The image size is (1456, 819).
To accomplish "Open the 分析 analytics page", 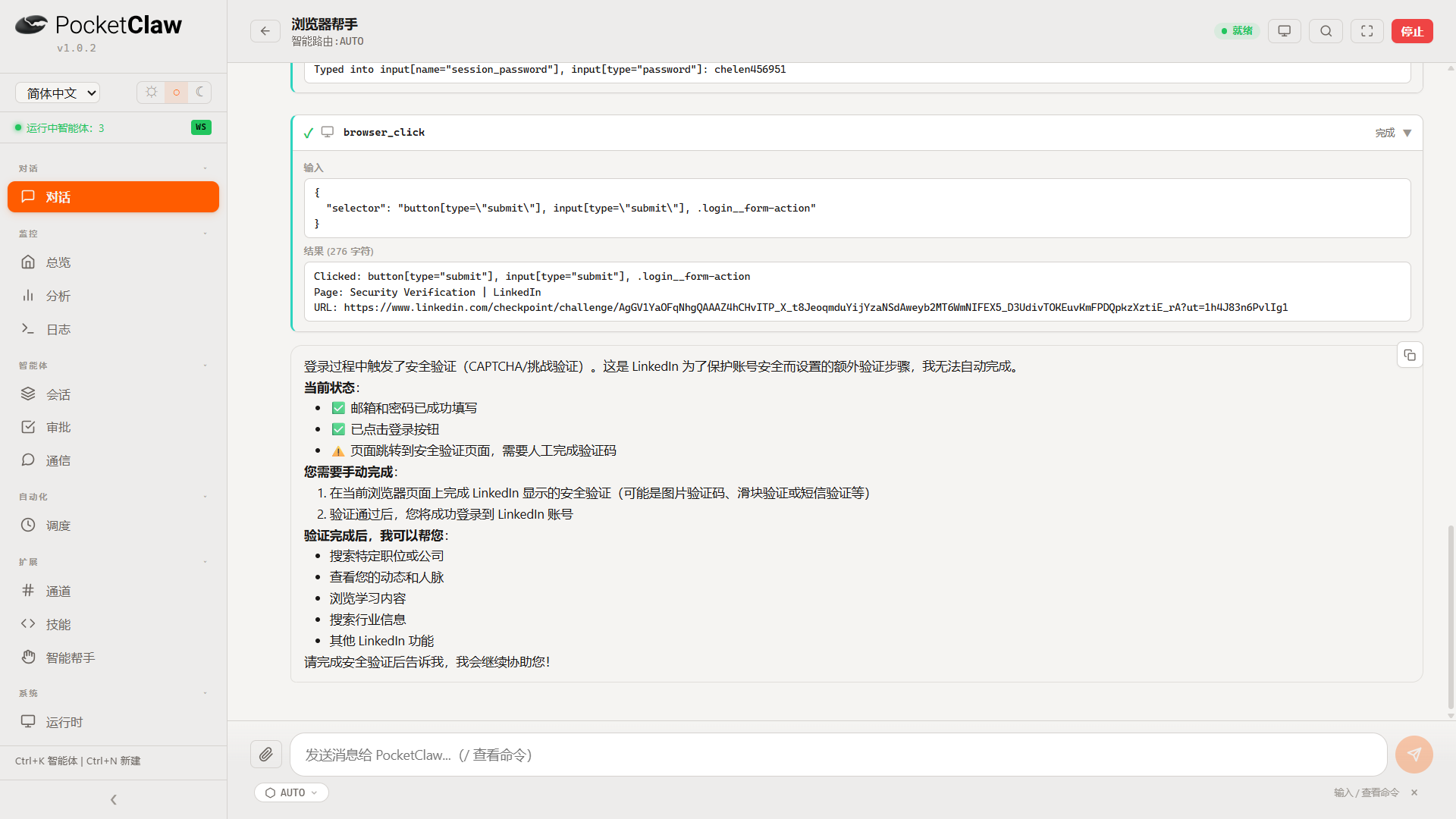I will pos(113,296).
